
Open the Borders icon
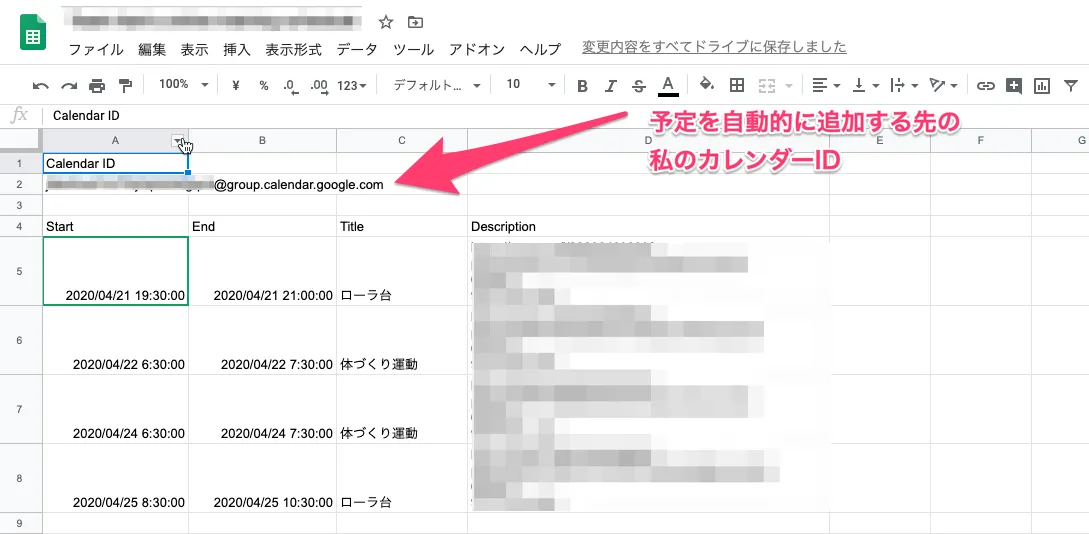click(737, 85)
